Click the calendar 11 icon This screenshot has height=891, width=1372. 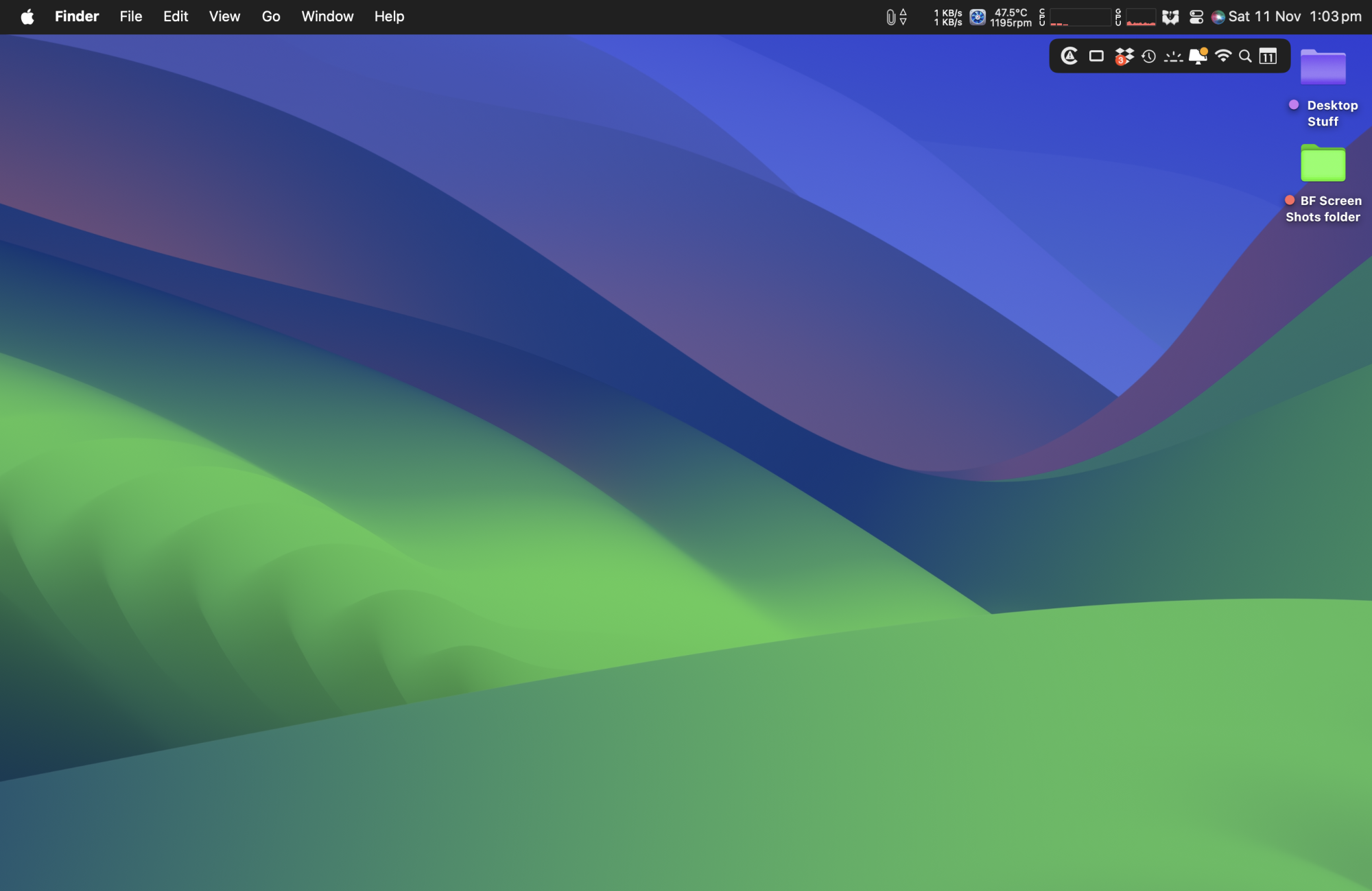coord(1268,56)
